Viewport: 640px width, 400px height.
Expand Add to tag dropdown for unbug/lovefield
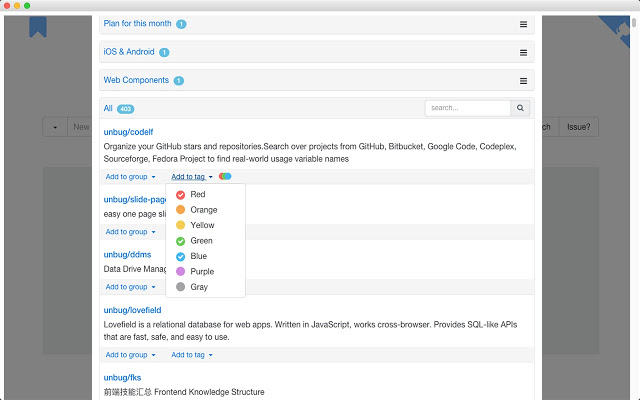191,354
